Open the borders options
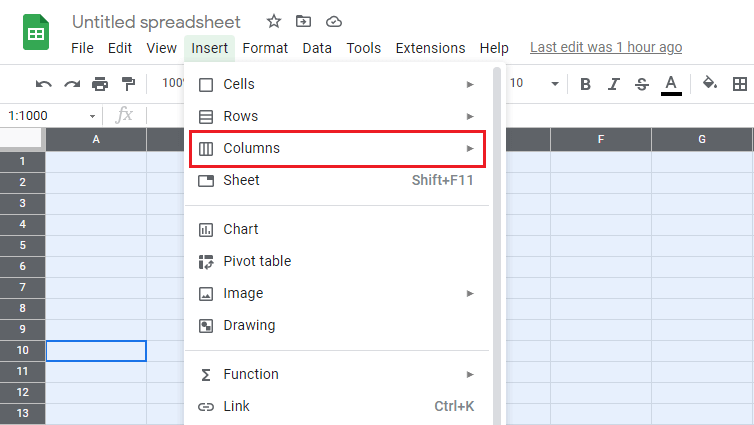Viewport: 754px width, 425px height. 740,84
